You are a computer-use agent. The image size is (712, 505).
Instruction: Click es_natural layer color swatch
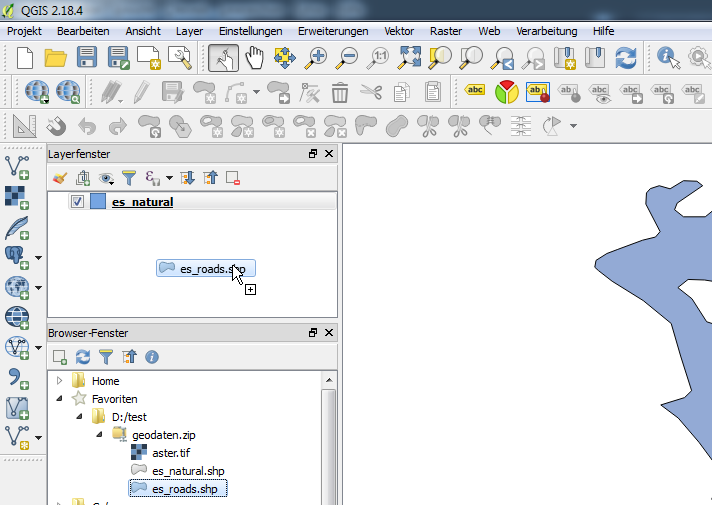click(98, 201)
